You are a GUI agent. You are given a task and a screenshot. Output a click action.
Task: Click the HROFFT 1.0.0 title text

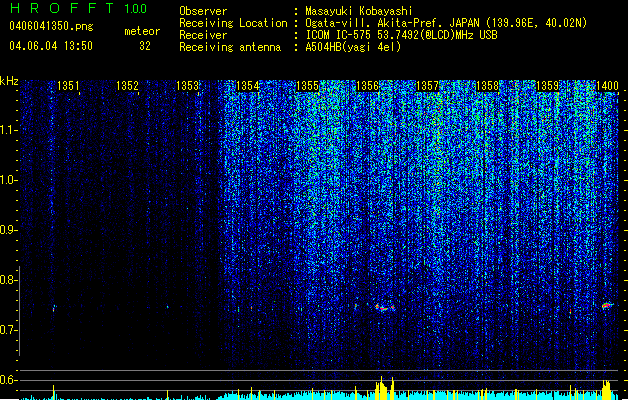(x=79, y=8)
